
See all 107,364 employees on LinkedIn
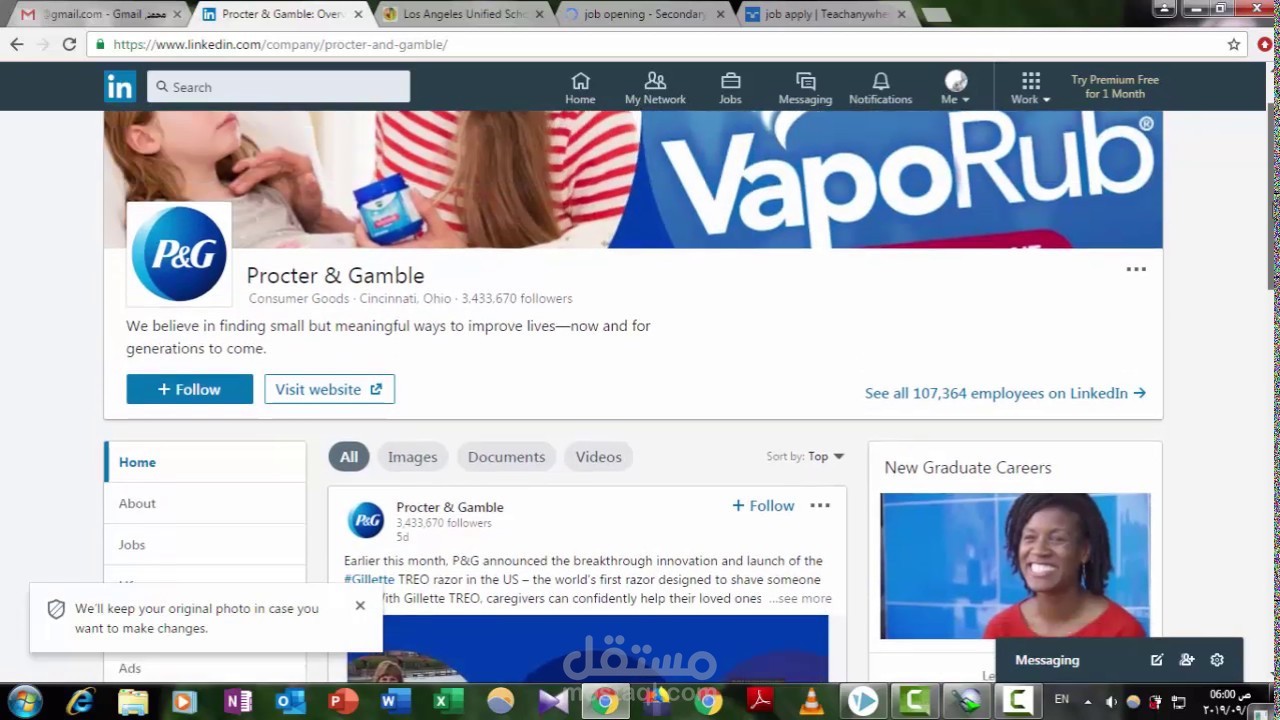[1005, 393]
